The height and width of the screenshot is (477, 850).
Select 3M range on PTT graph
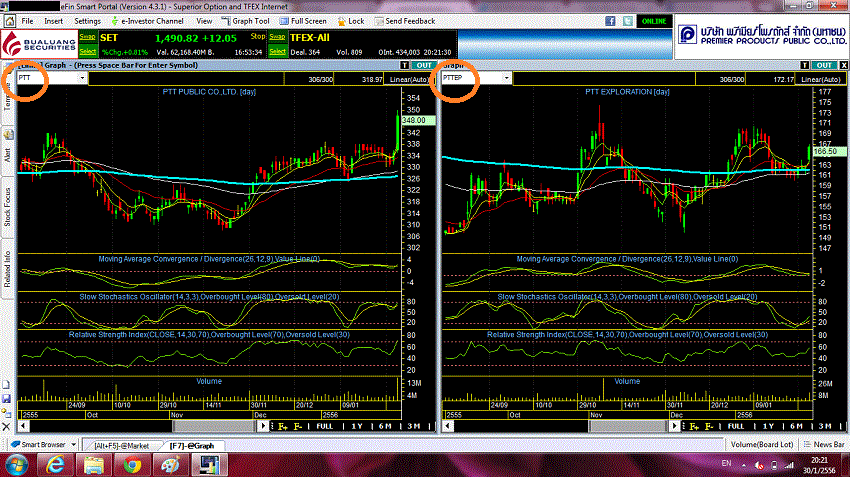[414, 427]
